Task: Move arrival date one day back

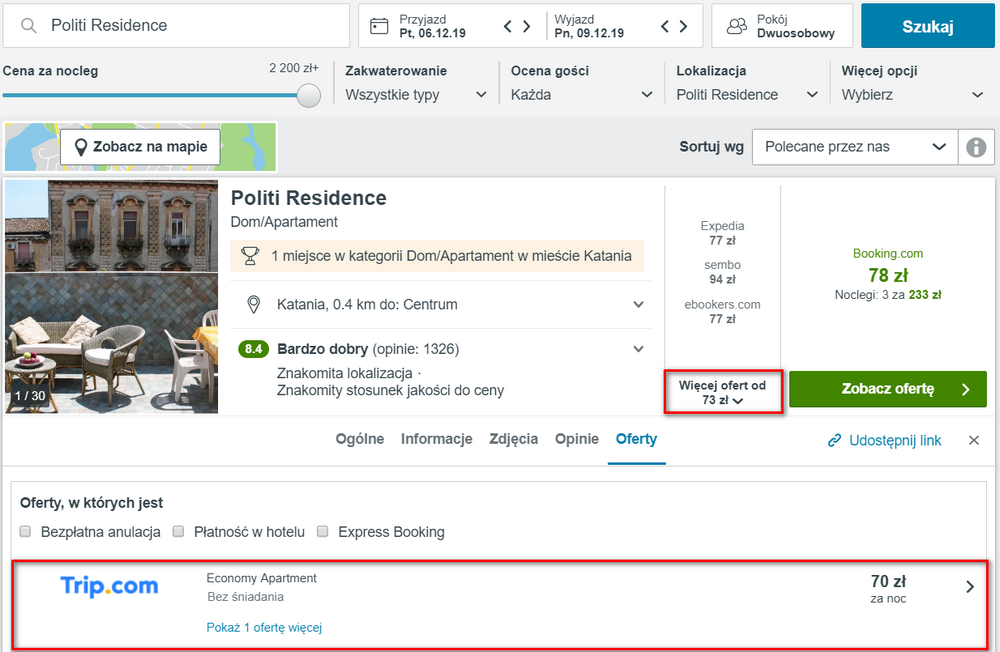Action: [508, 26]
